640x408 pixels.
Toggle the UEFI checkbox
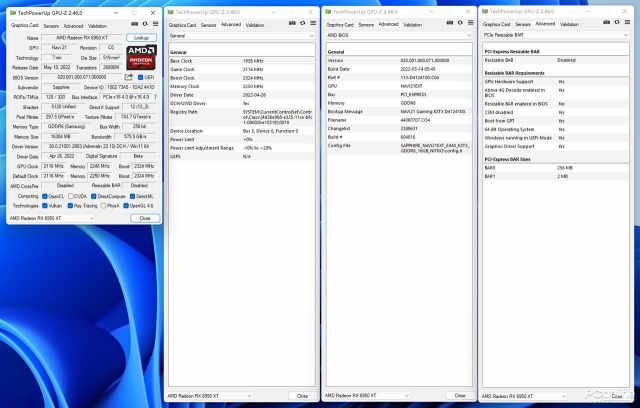(x=140, y=77)
